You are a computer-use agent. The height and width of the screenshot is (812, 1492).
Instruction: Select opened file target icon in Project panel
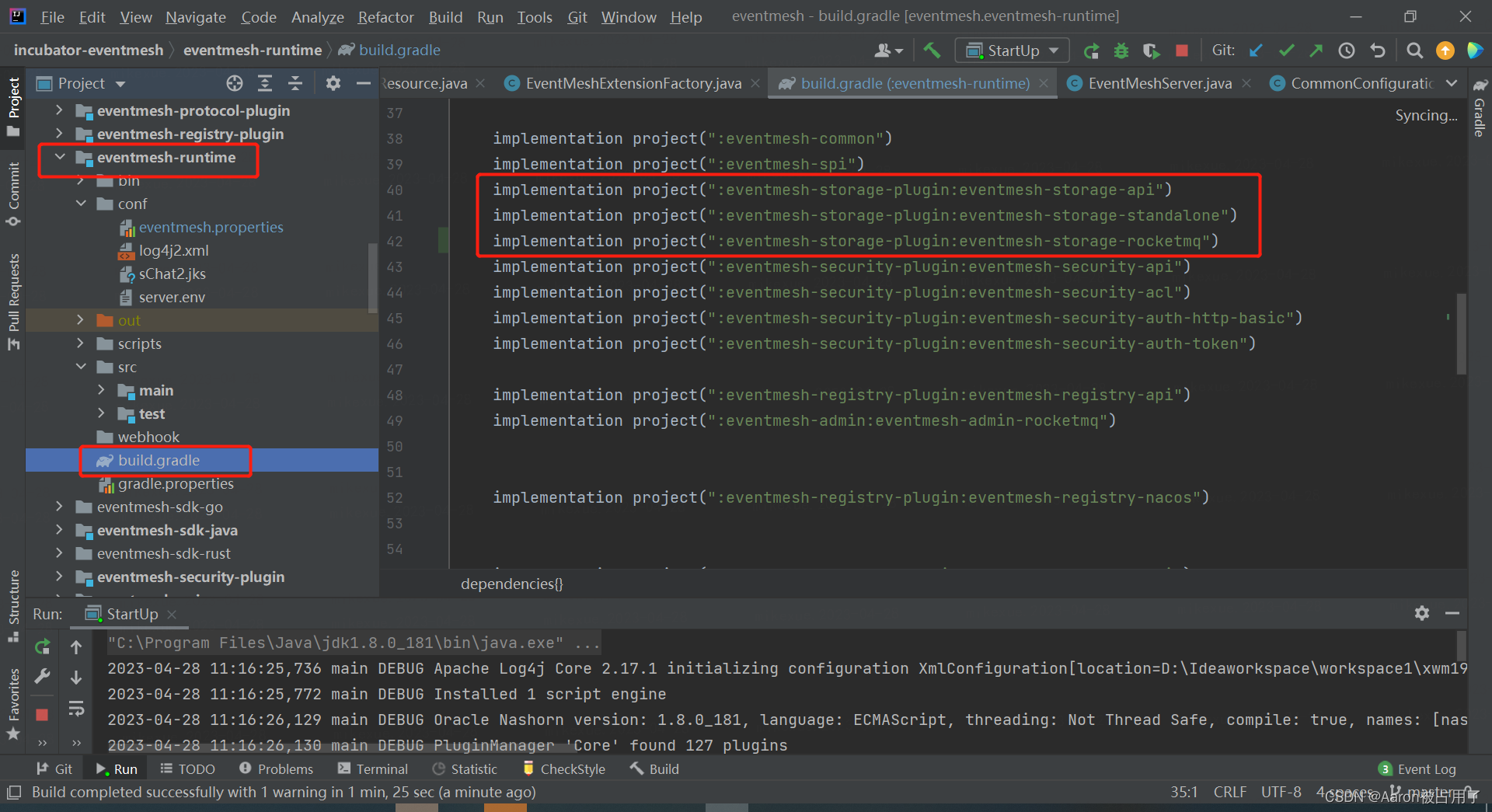tap(235, 83)
